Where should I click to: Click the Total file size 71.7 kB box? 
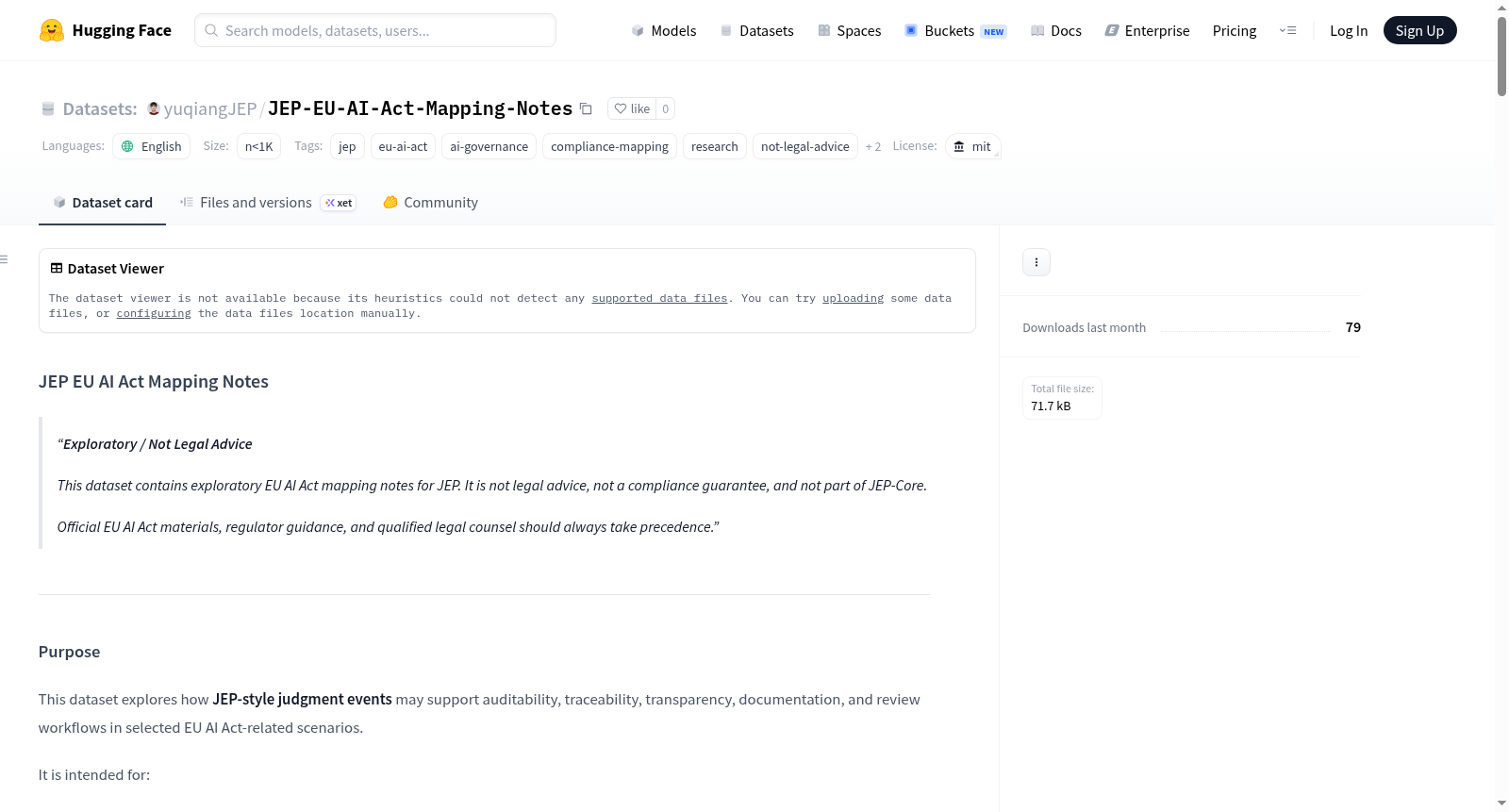coord(1063,398)
